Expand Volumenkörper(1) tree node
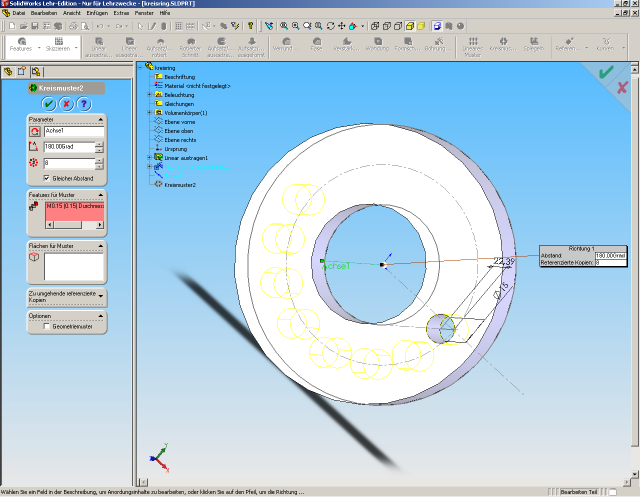The height and width of the screenshot is (497, 640). click(149, 113)
